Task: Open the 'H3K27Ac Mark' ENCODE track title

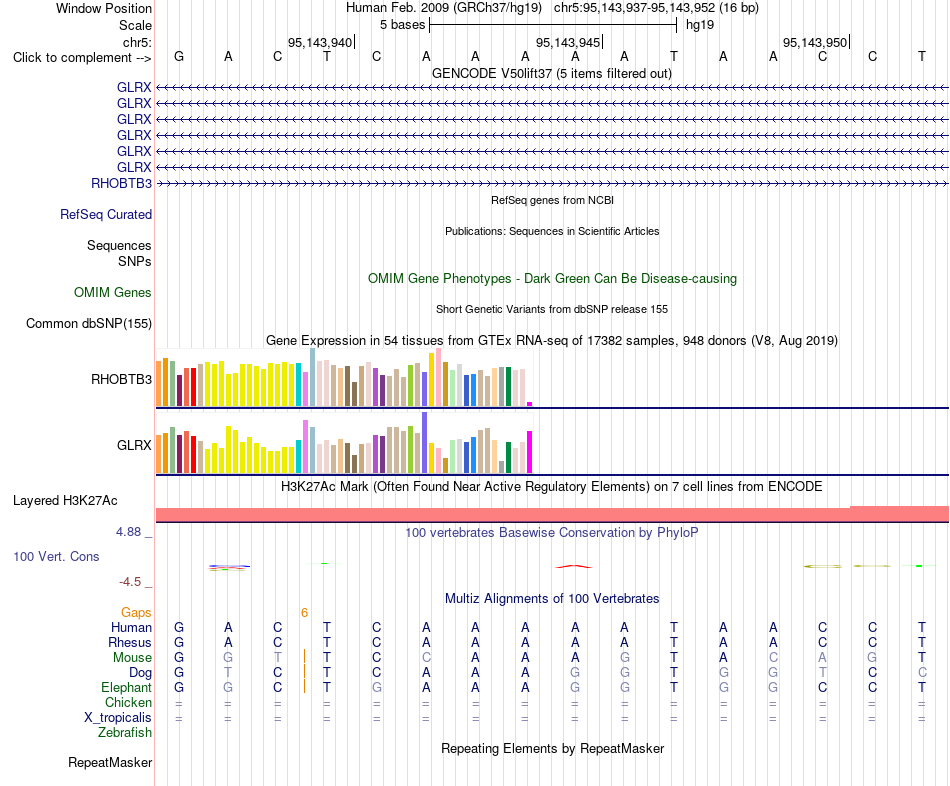Action: pos(552,487)
